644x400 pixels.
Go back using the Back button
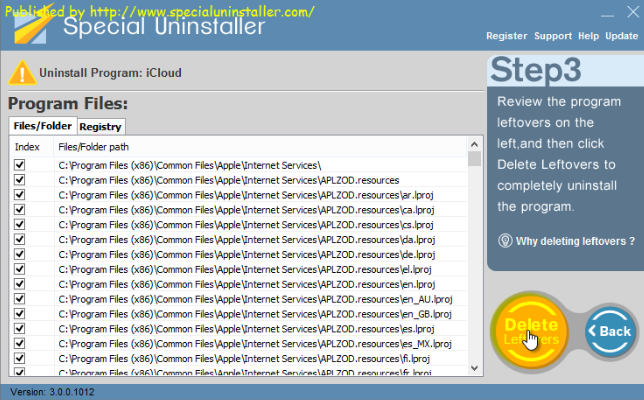610,331
